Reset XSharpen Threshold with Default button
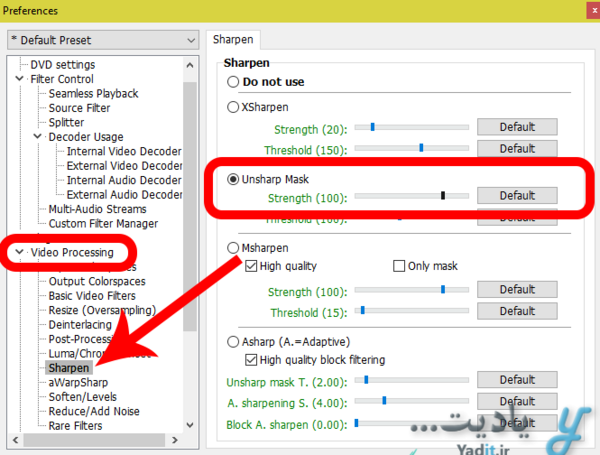Image resolution: width=600 pixels, height=455 pixels. 517,148
